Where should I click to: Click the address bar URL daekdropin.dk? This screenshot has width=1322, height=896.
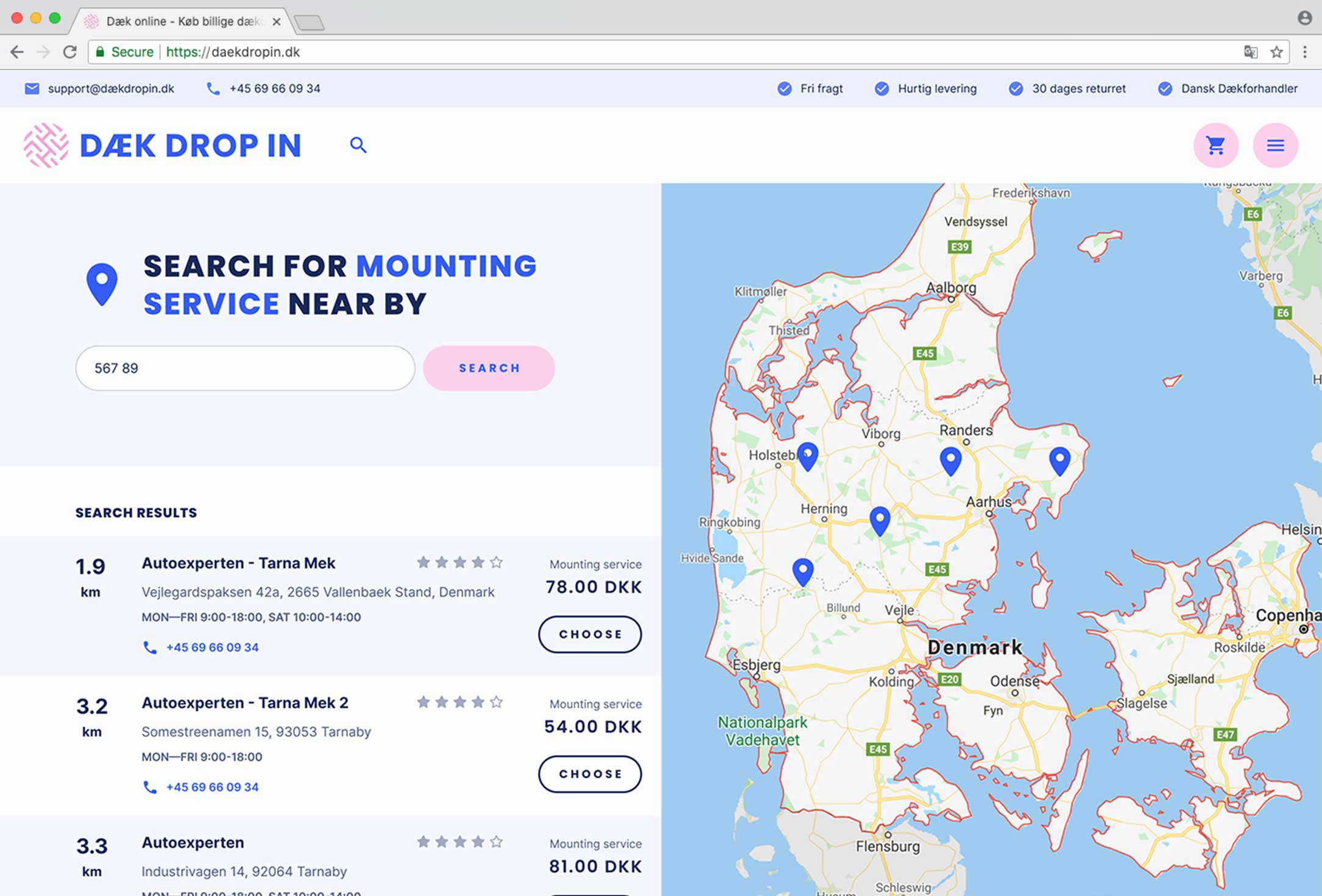point(233,52)
